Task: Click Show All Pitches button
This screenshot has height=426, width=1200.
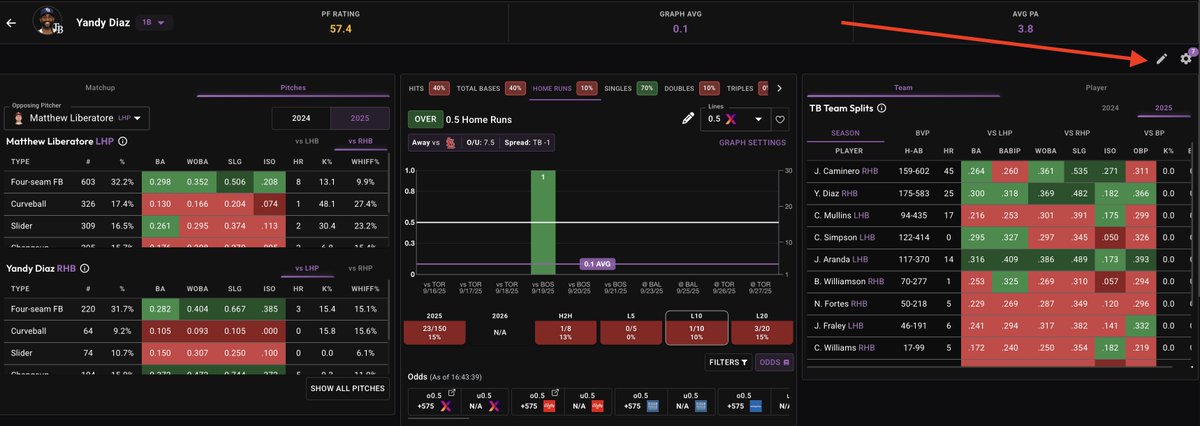Action: [x=348, y=387]
